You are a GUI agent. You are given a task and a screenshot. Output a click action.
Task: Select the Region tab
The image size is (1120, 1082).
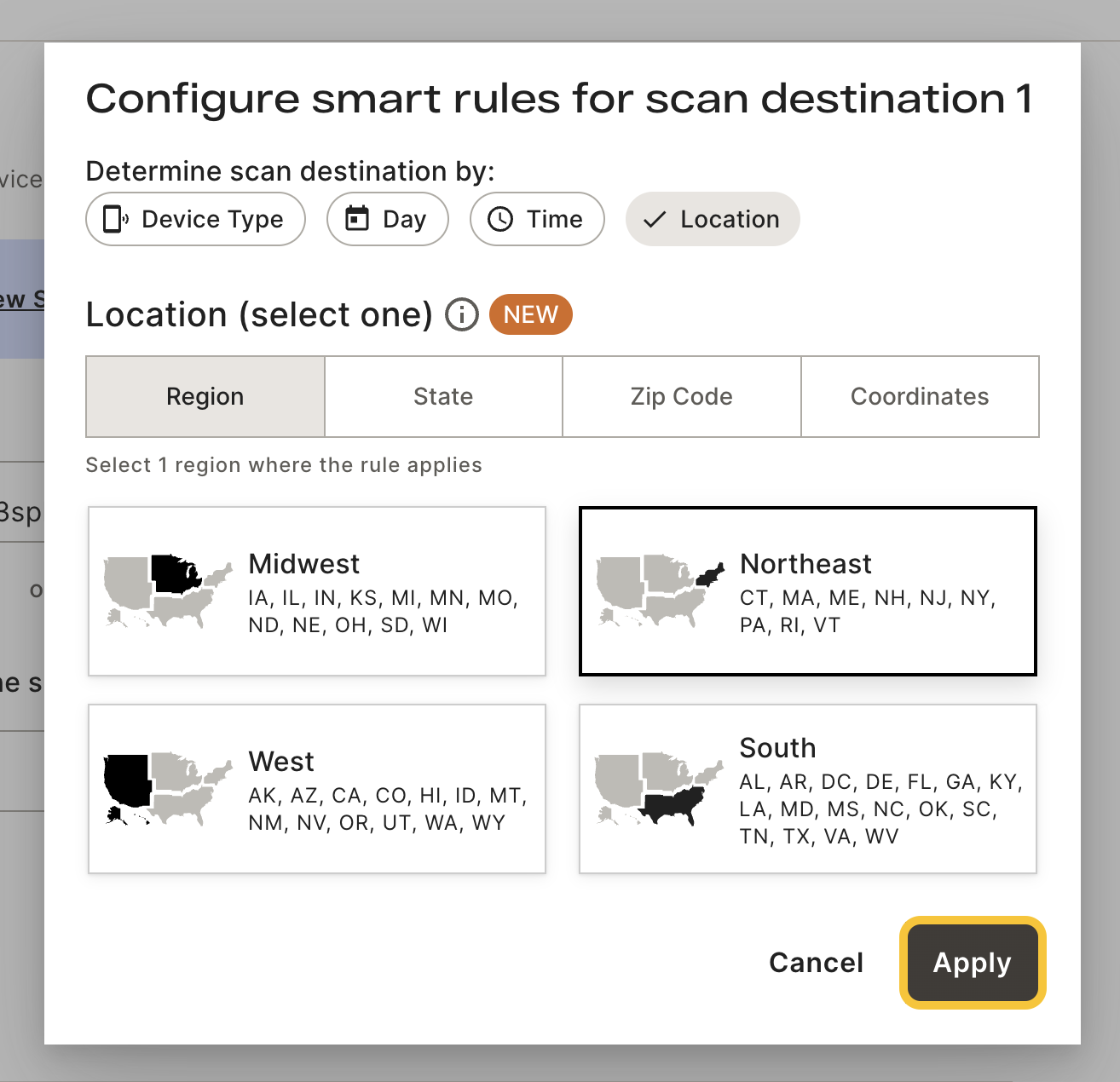tap(205, 396)
